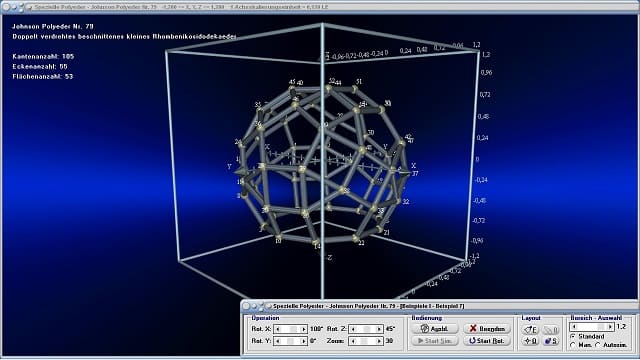
Task: Start rotation with the Start Rot. button
Action: (487, 340)
